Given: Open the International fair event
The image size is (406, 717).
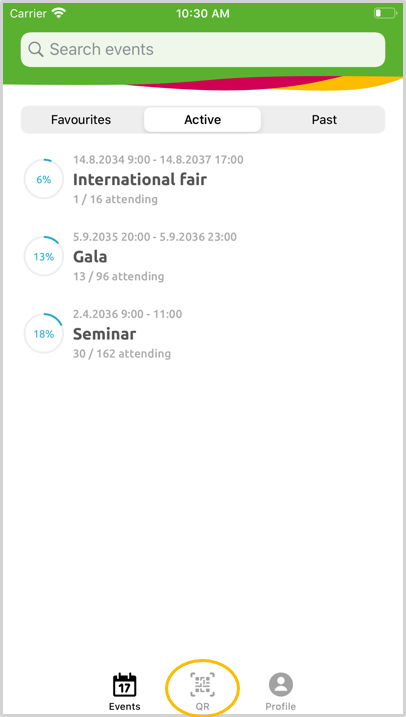Looking at the screenshot, I should [x=203, y=179].
